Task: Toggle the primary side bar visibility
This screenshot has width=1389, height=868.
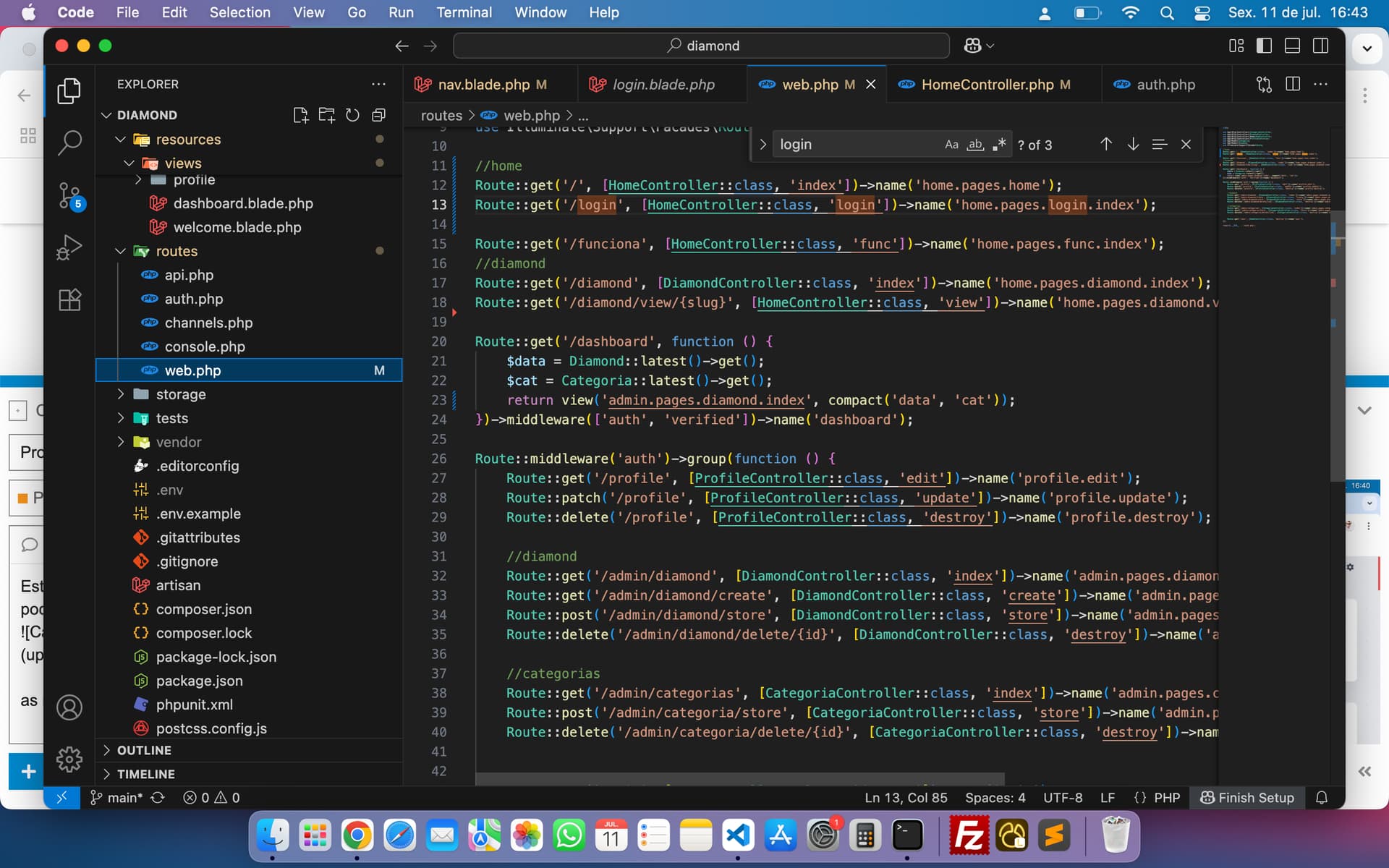Action: 1265,46
